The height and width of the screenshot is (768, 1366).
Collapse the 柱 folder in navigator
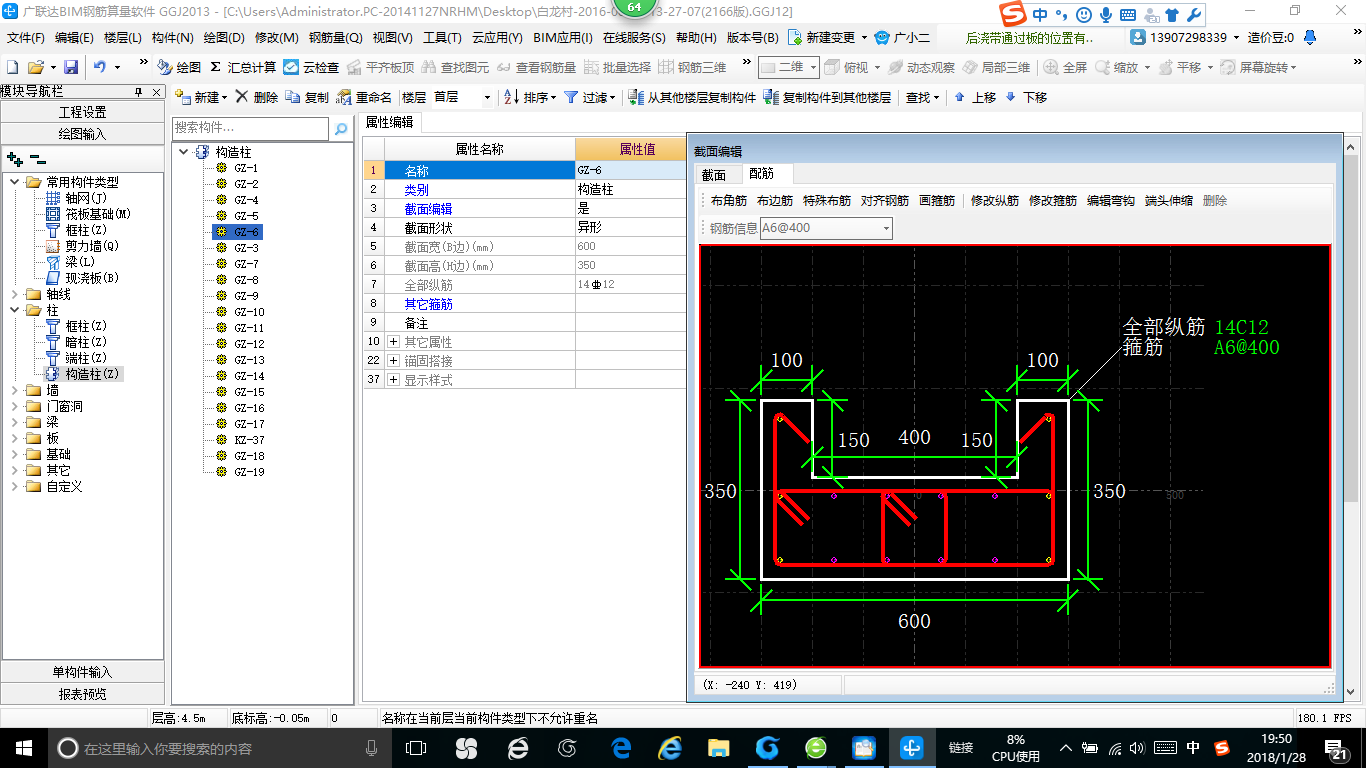click(x=14, y=310)
